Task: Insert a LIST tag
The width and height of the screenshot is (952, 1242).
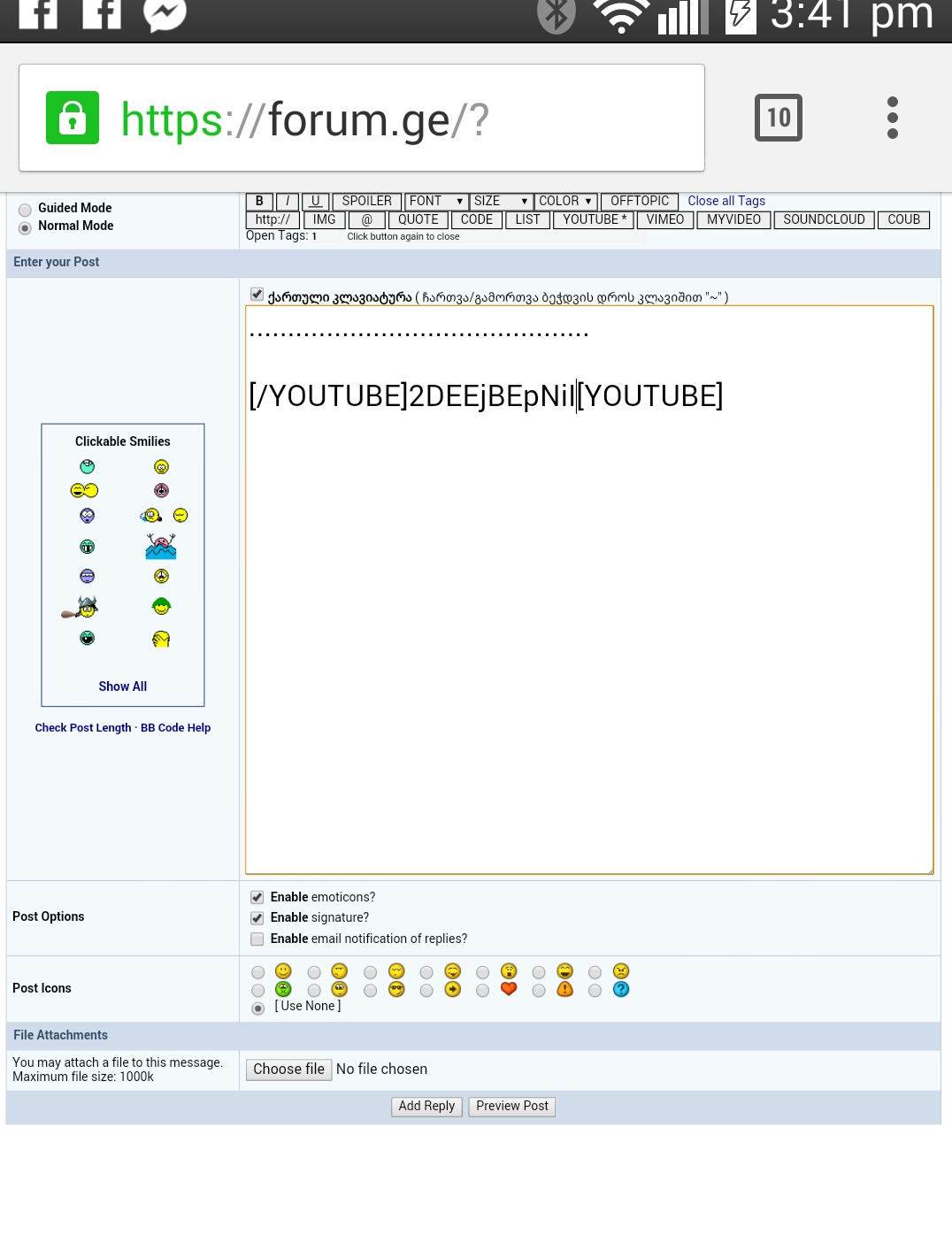Action: tap(527, 220)
